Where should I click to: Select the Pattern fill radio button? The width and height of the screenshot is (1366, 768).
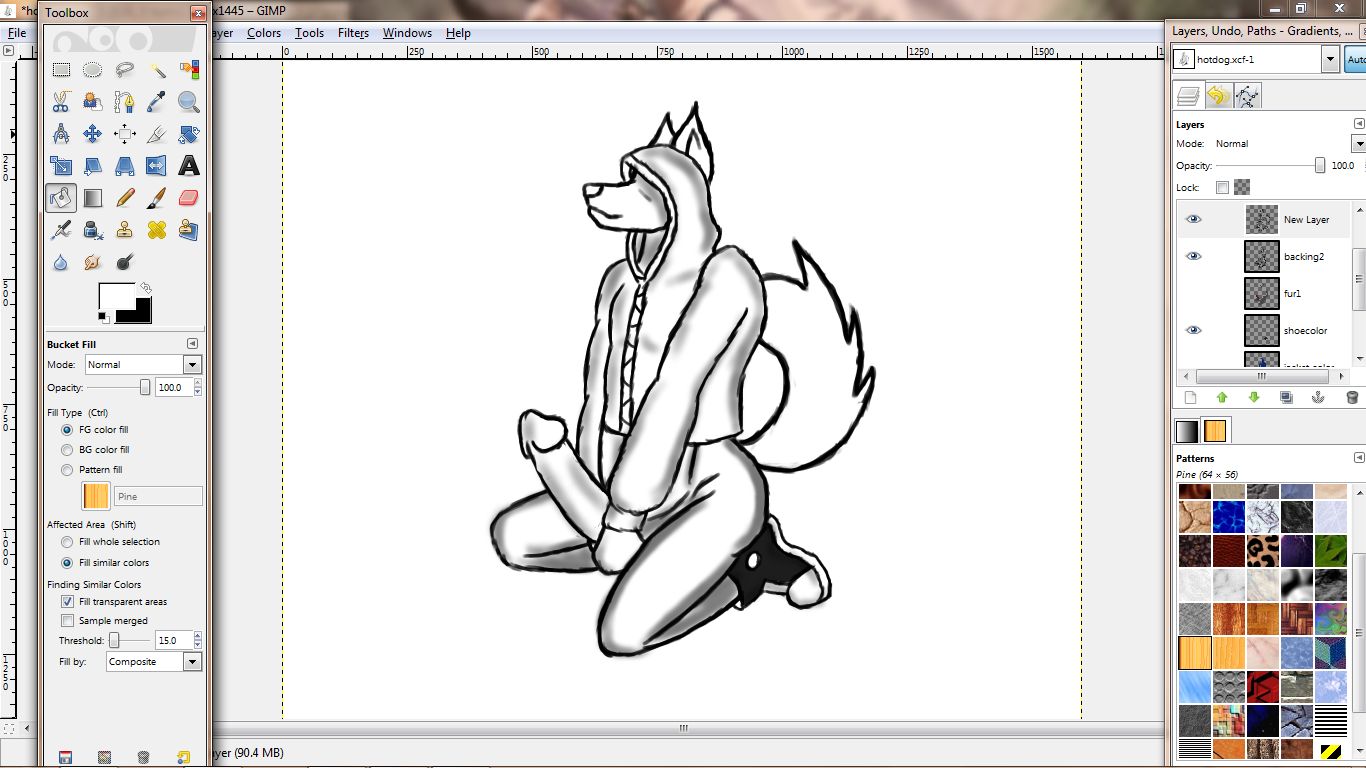coord(68,470)
